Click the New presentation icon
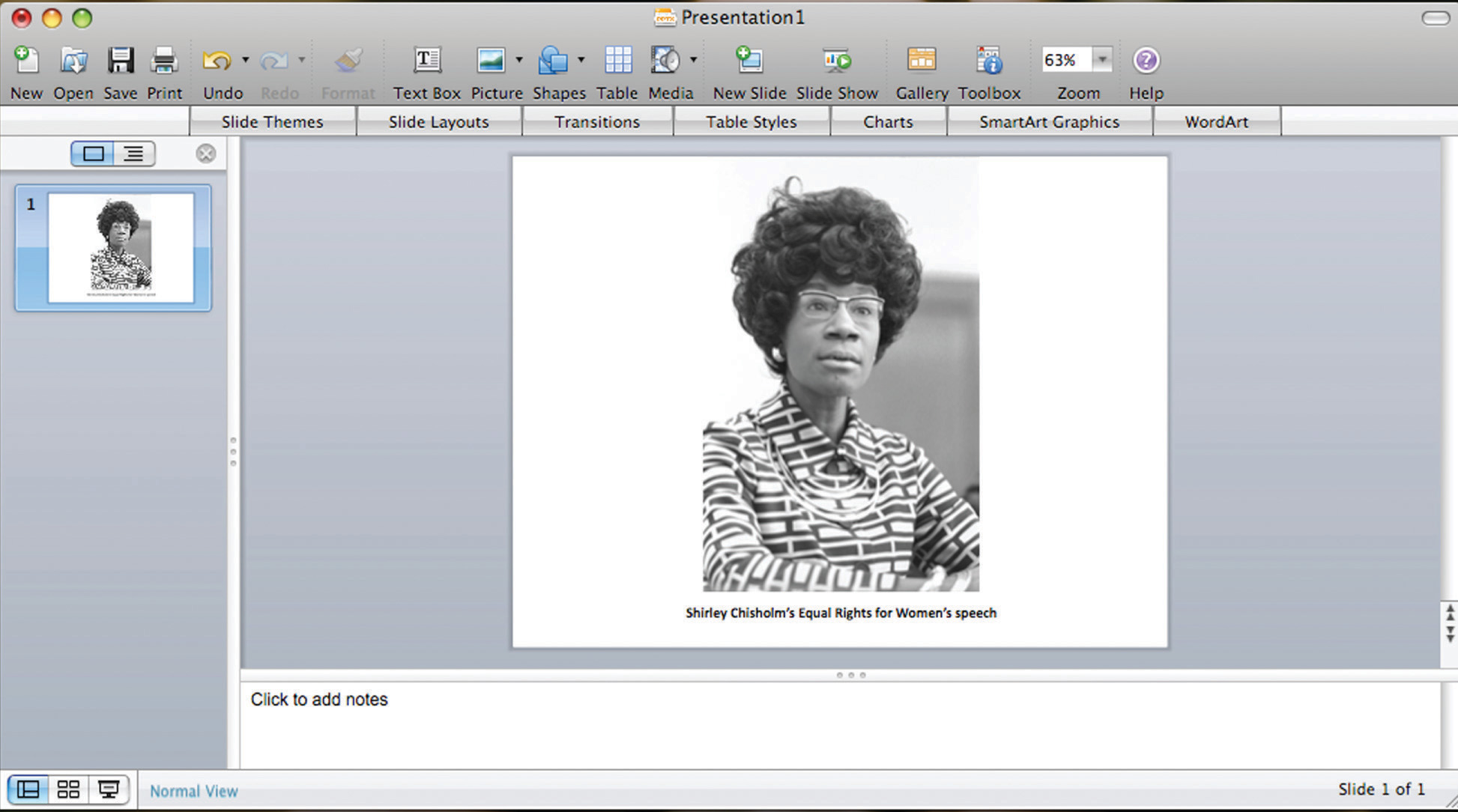 (26, 61)
